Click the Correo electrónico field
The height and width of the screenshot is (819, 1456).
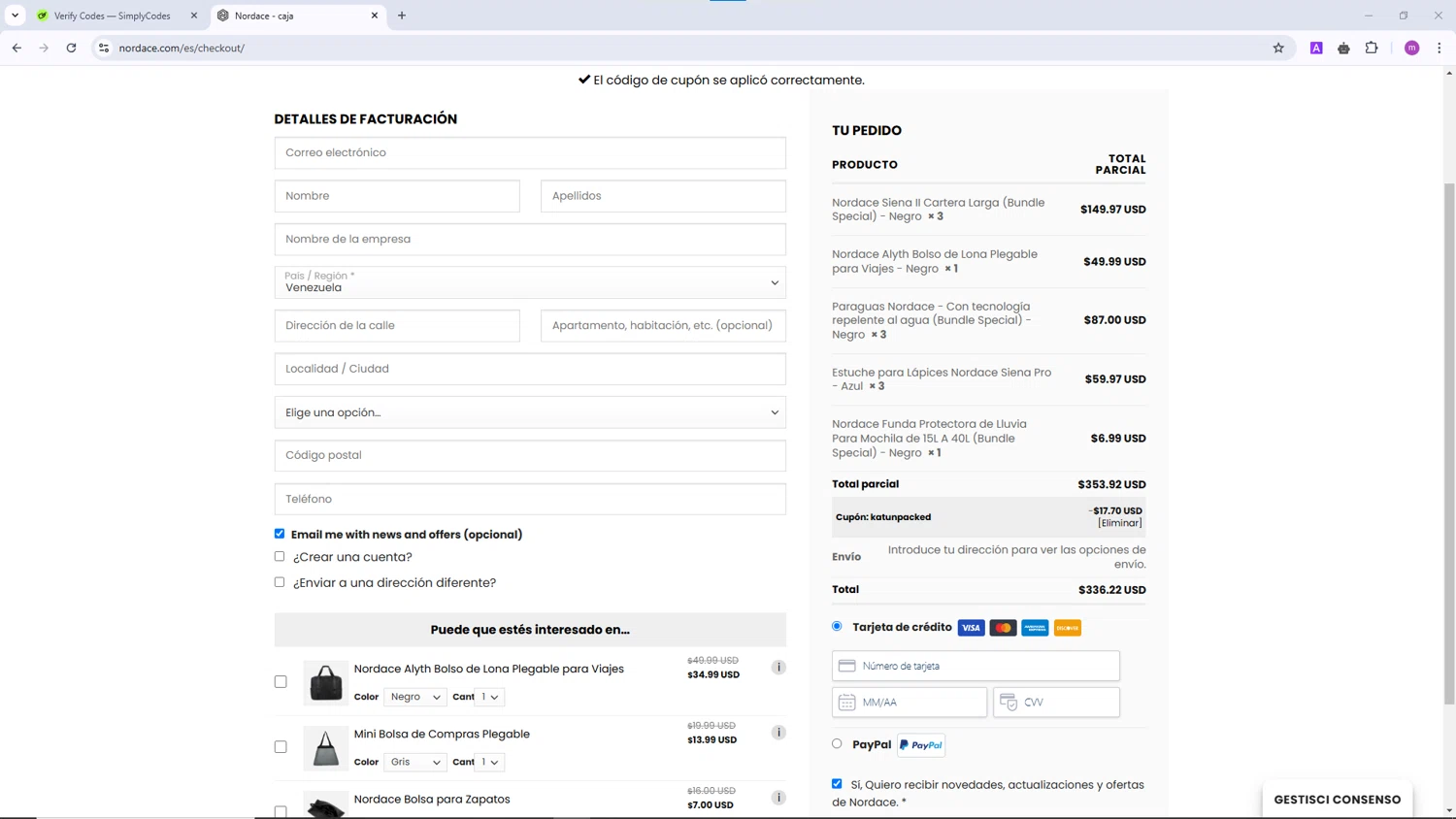pos(530,152)
